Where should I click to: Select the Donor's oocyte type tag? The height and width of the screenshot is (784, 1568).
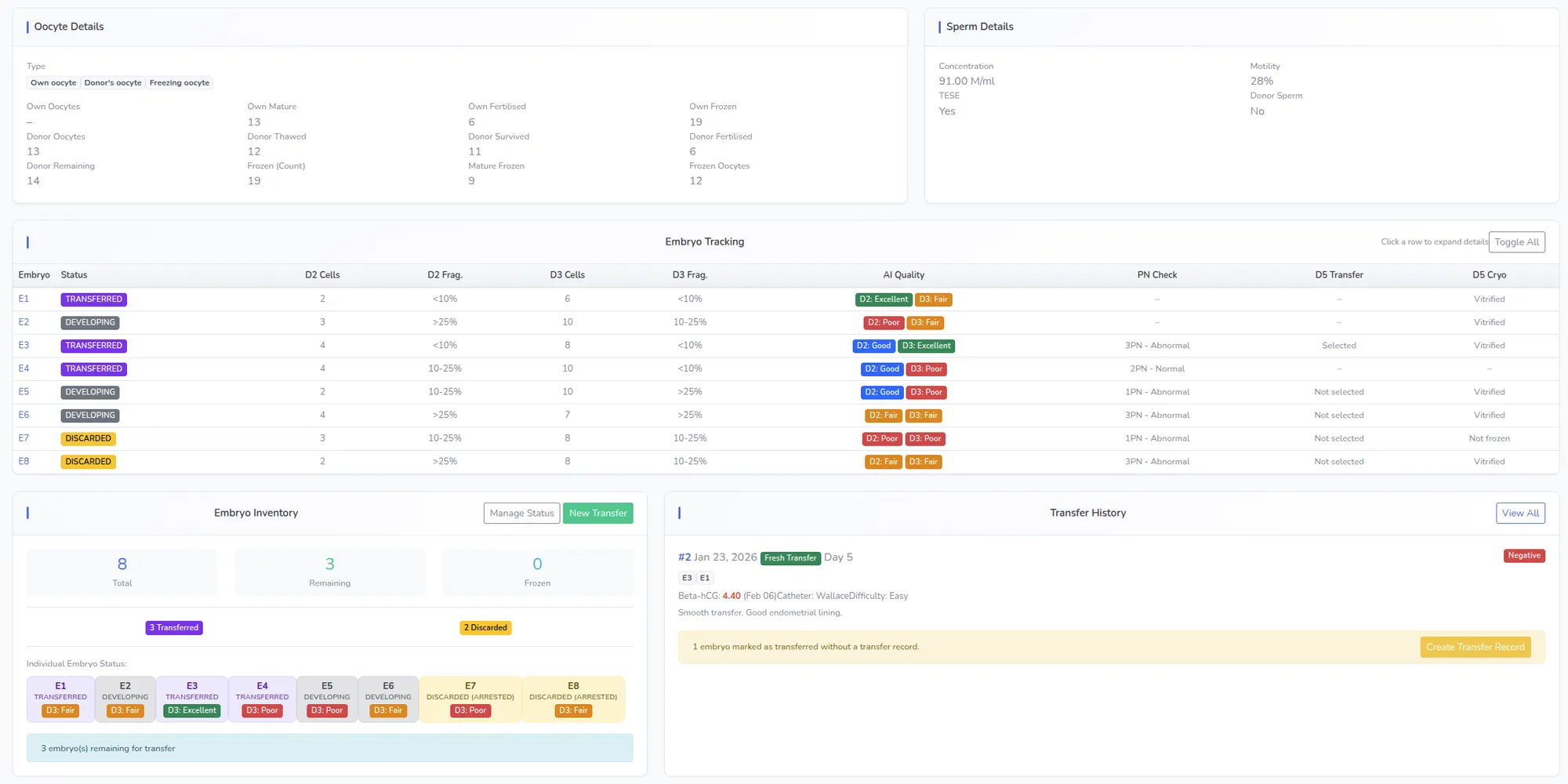113,83
